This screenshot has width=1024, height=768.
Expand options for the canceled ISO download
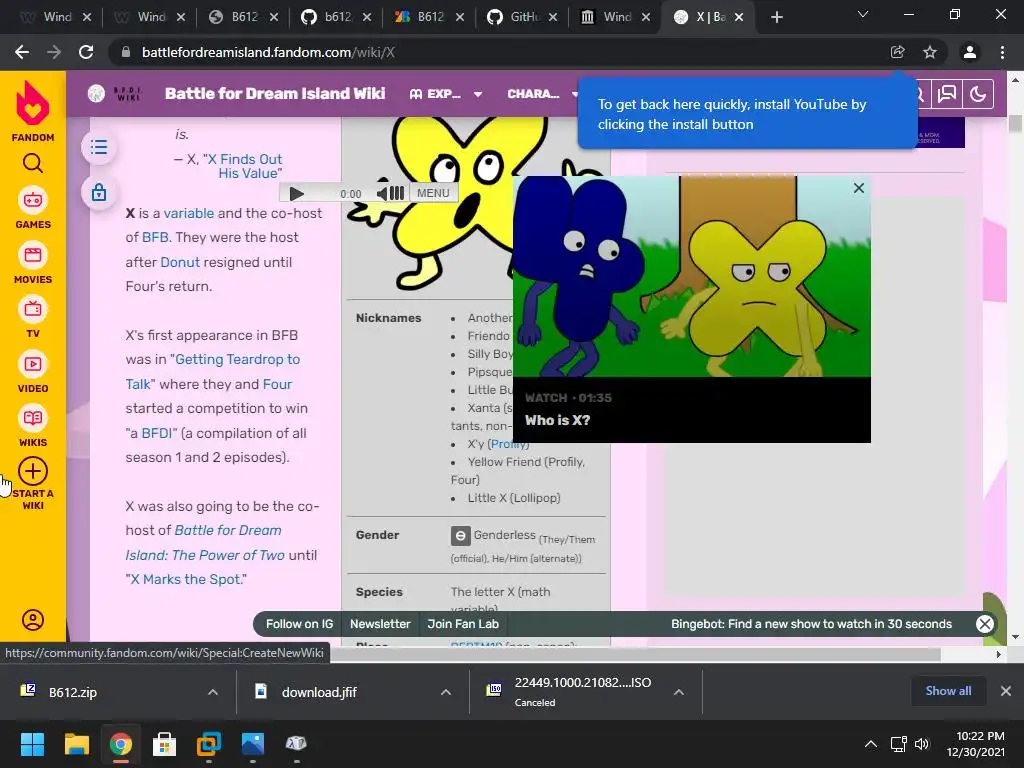click(679, 692)
